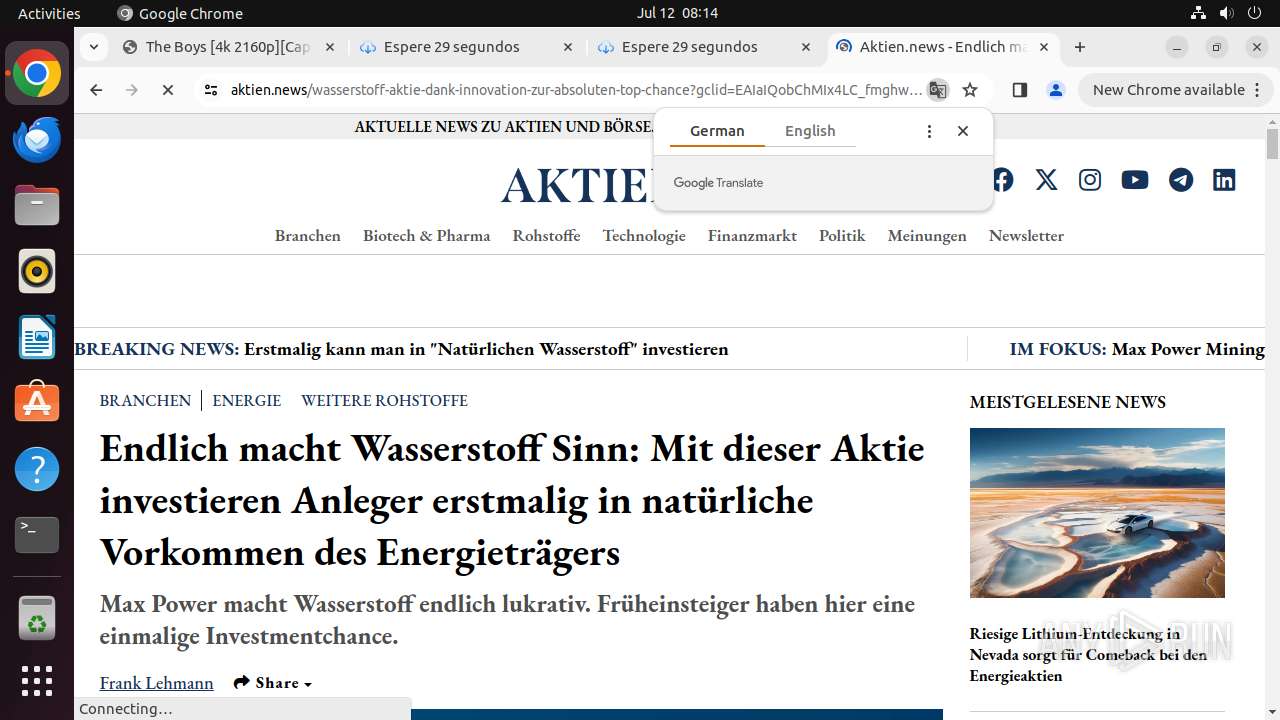Open the Chrome side panel
Image resolution: width=1280 pixels, height=720 pixels.
pyautogui.click(x=1020, y=90)
